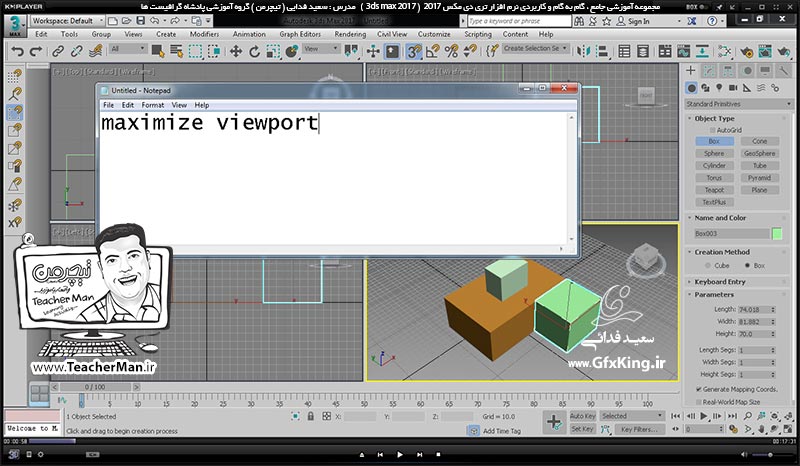Viewport: 800px width, 466px height.
Task: Select the Lights category icon
Action: [719, 88]
